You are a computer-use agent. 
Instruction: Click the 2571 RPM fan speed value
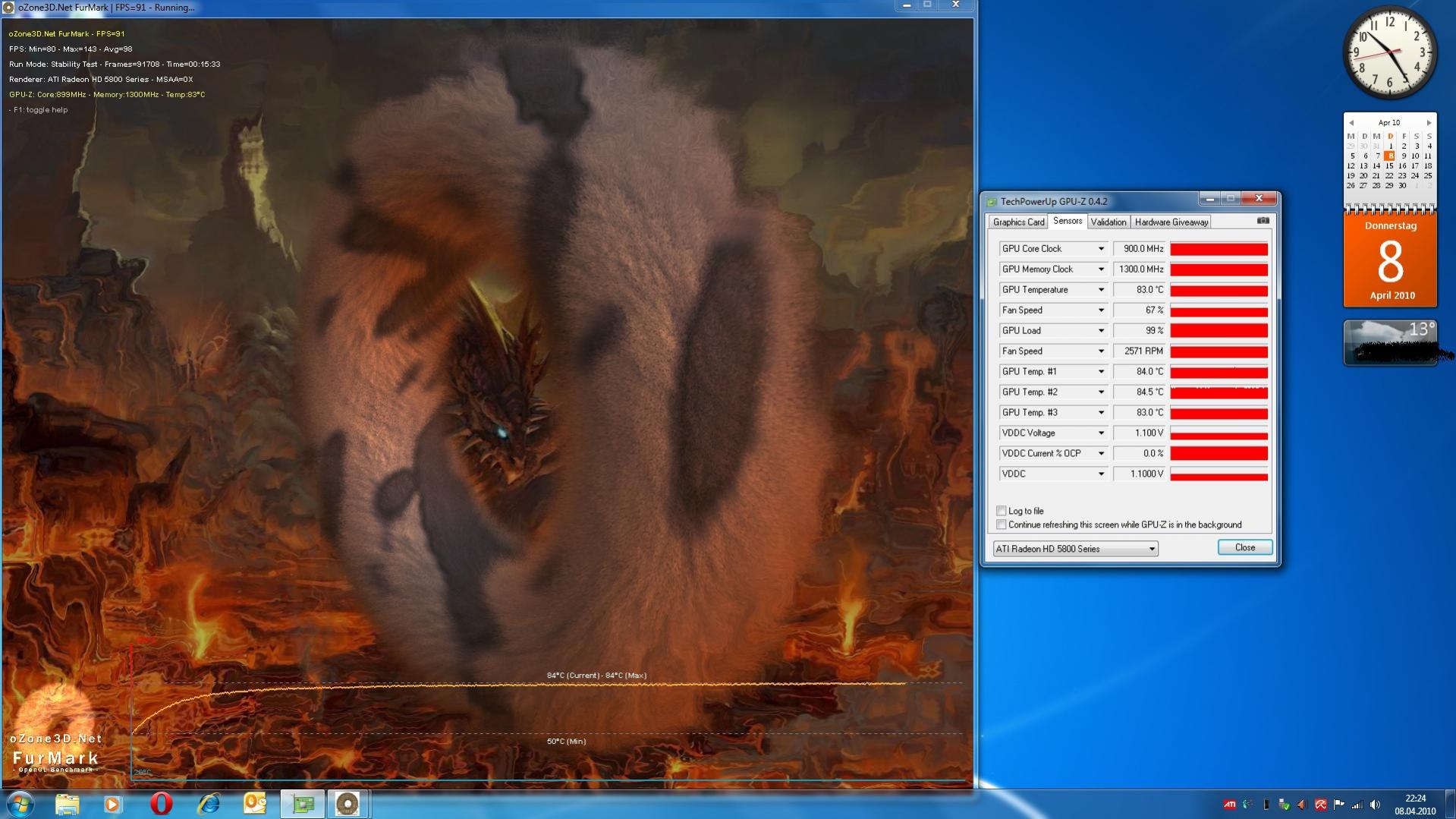point(1139,351)
